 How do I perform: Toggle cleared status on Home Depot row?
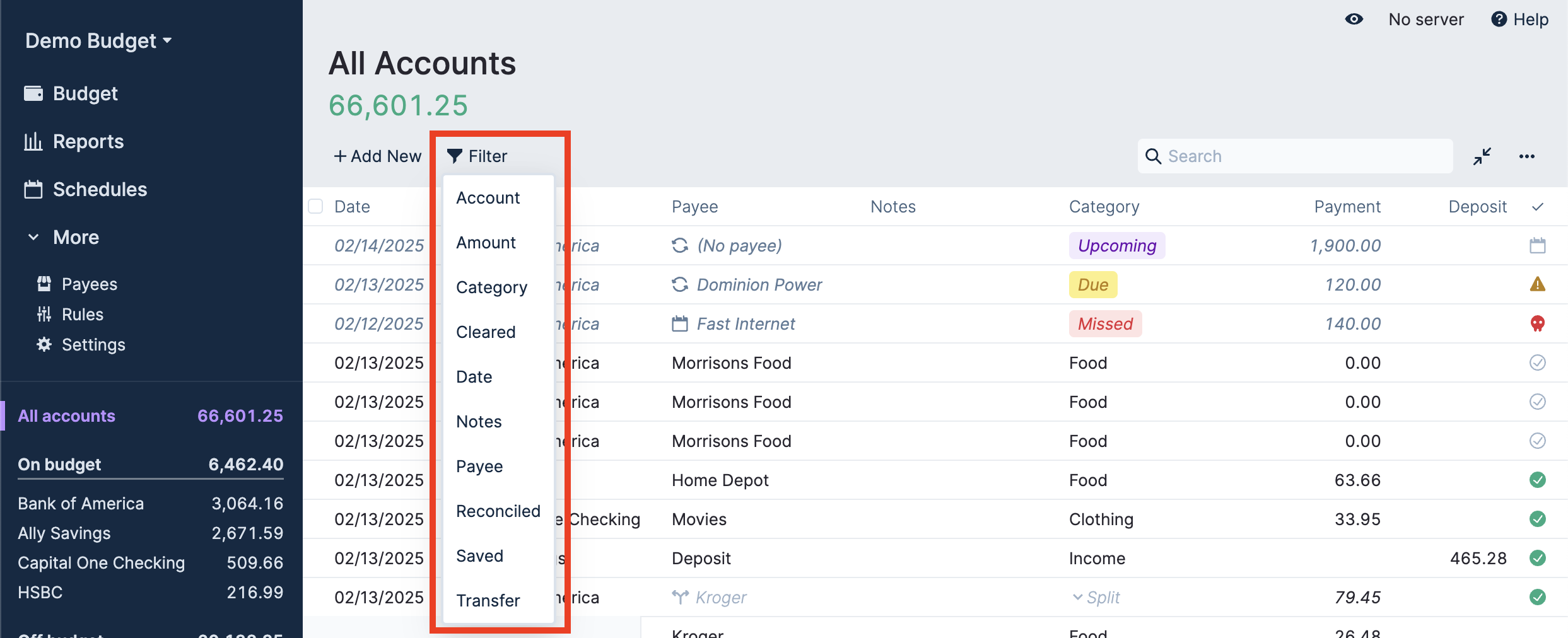tap(1537, 480)
